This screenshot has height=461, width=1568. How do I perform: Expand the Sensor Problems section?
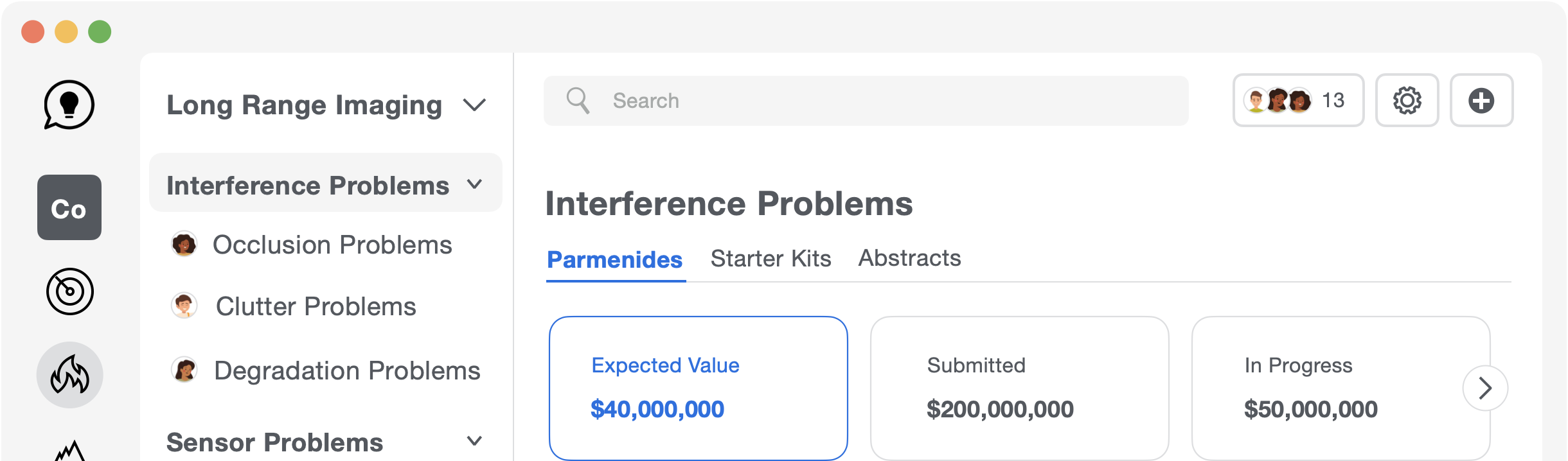pos(474,441)
